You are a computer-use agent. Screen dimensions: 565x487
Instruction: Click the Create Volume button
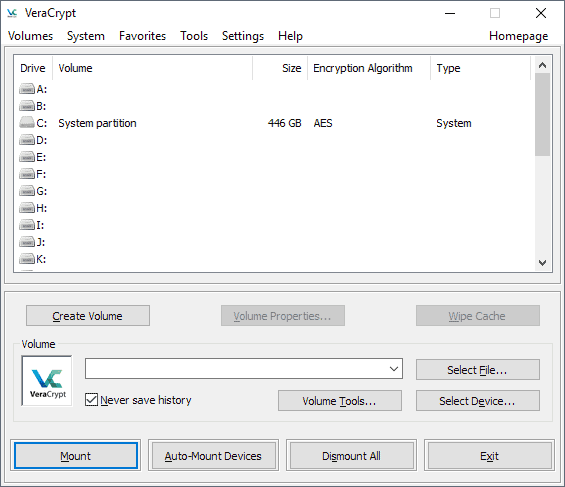(88, 316)
